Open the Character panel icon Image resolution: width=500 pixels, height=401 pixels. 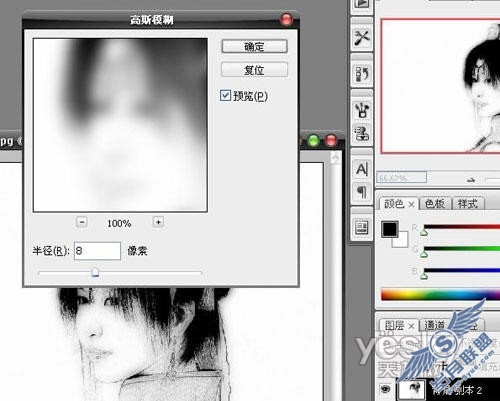362,169
